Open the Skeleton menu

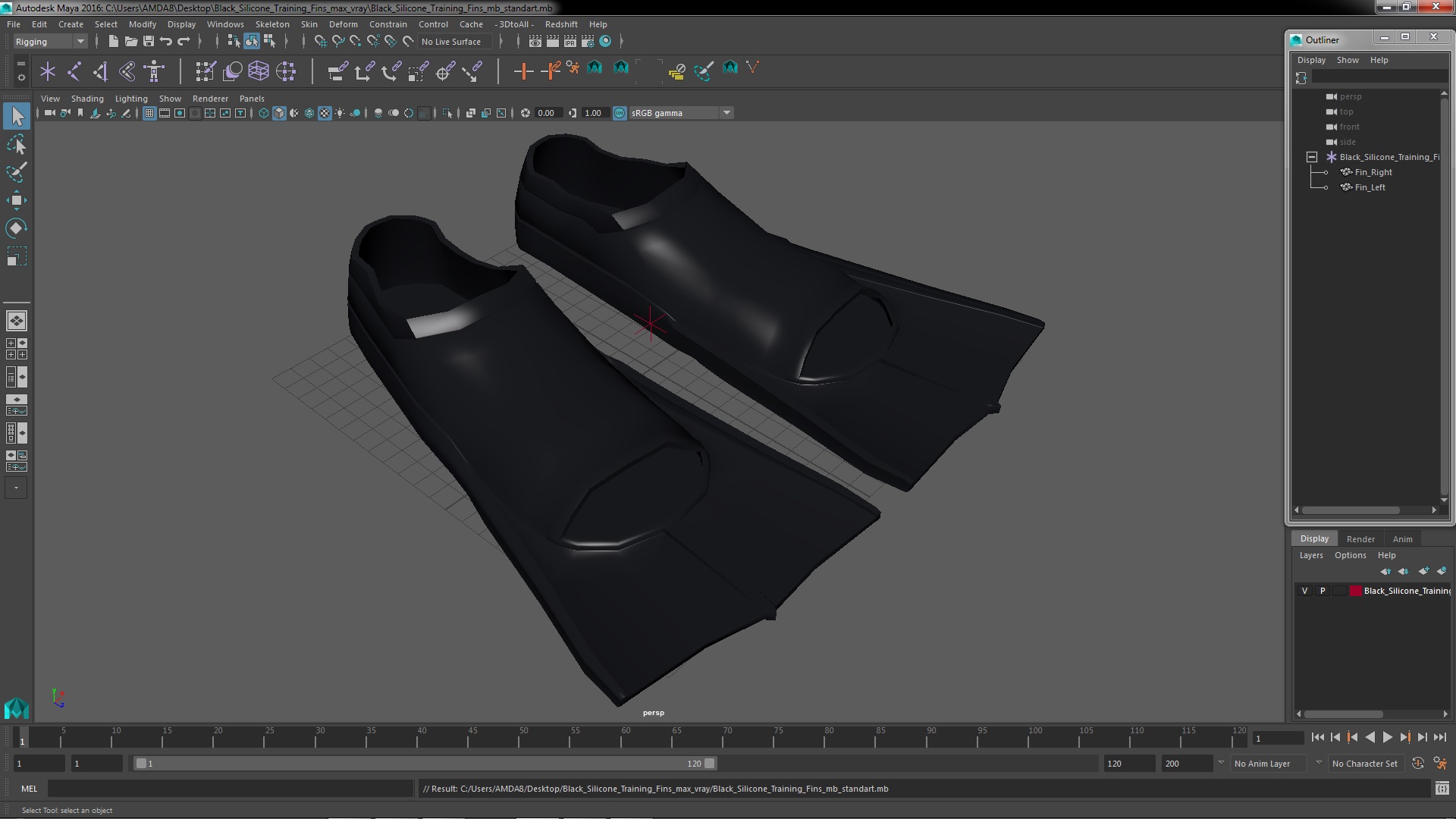coord(271,24)
